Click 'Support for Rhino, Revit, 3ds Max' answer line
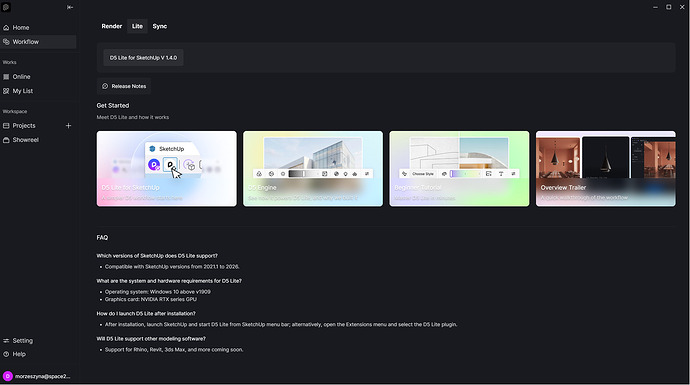The height and width of the screenshot is (385, 690). (x=174, y=350)
